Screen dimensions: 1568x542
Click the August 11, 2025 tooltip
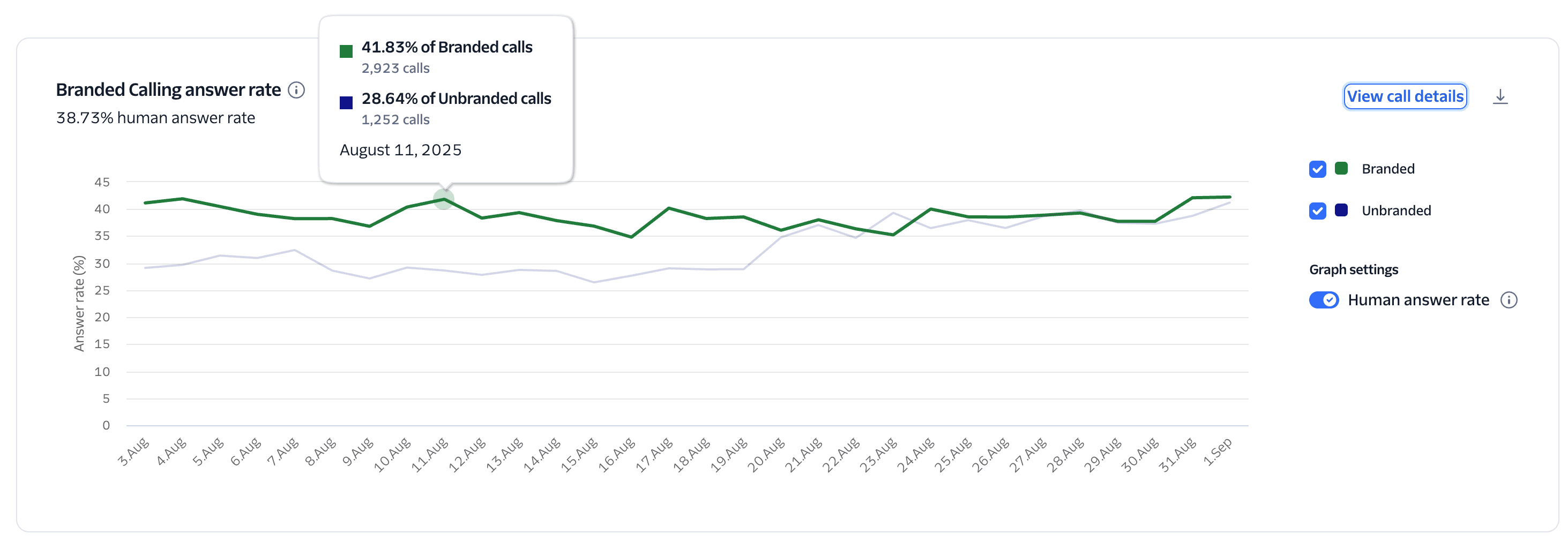(400, 149)
